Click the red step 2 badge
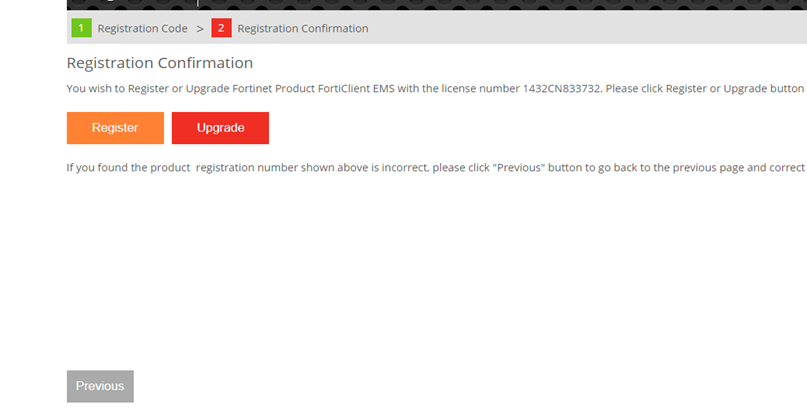 [x=221, y=28]
